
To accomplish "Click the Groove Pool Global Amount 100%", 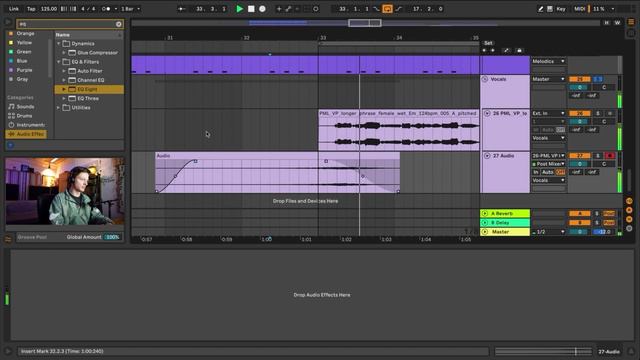I will coord(112,237).
